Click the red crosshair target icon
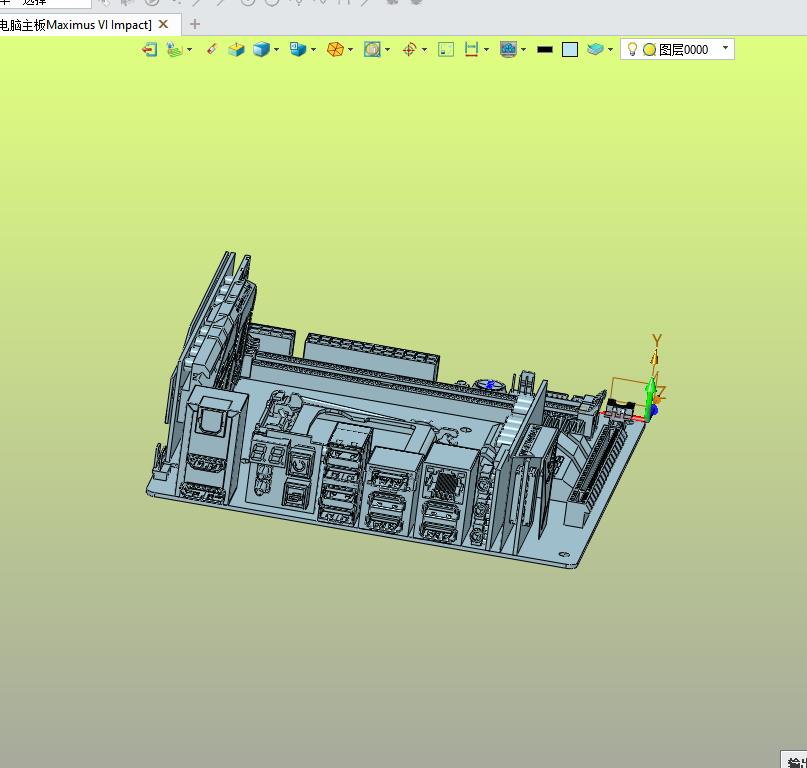 click(x=409, y=49)
